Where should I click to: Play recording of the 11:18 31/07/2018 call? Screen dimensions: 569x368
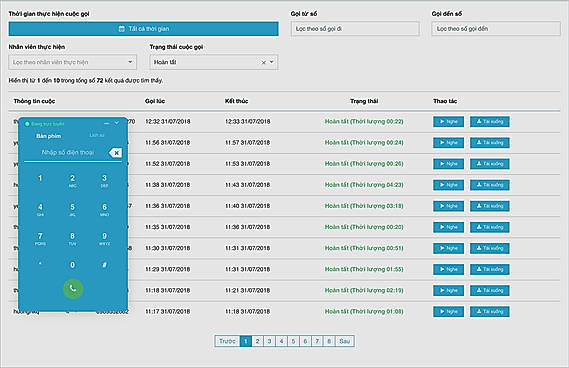tap(448, 290)
